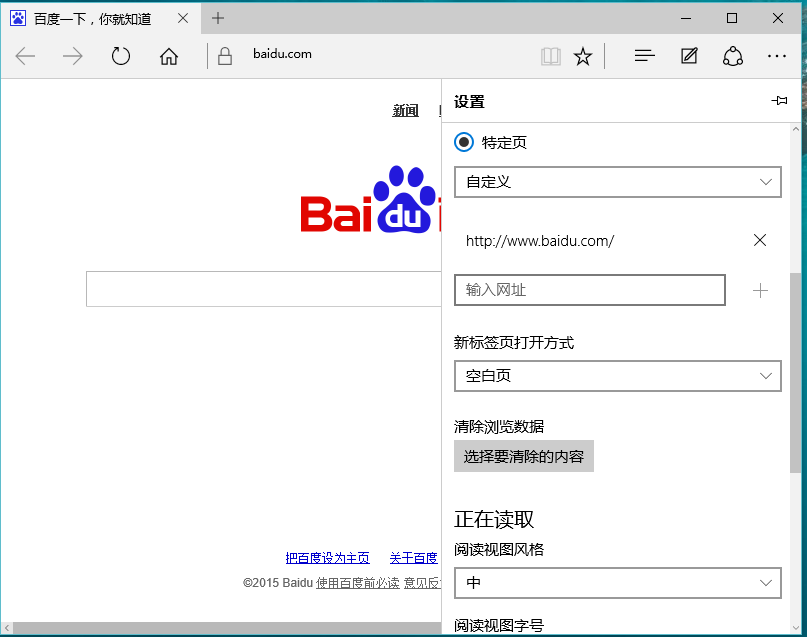Select the 特定页 radio button
This screenshot has width=807, height=637.
(464, 142)
